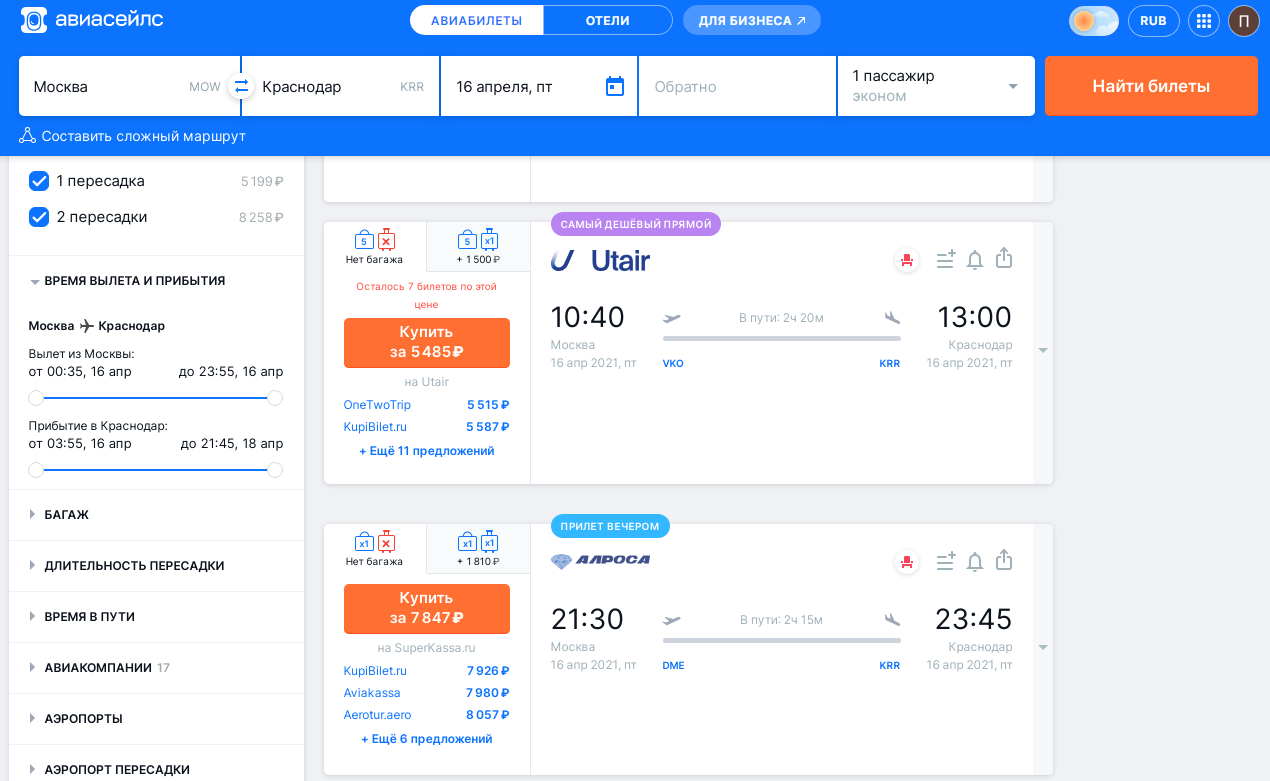Expand Utair ticket details arrow

pos(1043,351)
